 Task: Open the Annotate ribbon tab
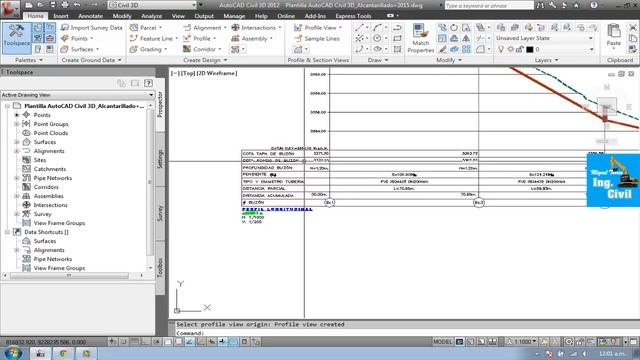(x=90, y=16)
